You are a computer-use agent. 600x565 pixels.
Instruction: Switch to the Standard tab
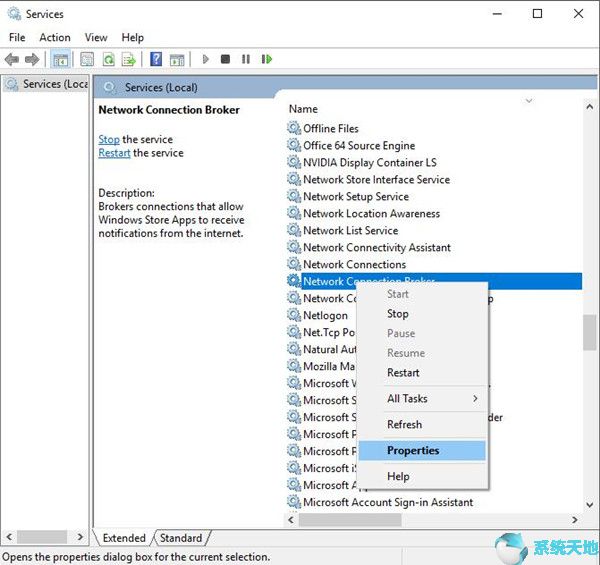tap(181, 538)
